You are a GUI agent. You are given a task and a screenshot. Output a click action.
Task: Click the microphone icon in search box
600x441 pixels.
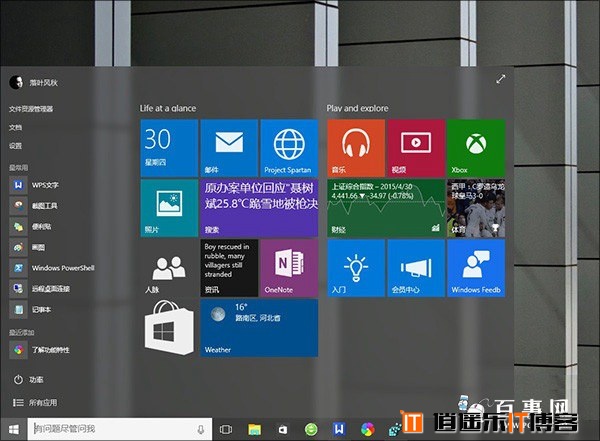[x=201, y=430]
